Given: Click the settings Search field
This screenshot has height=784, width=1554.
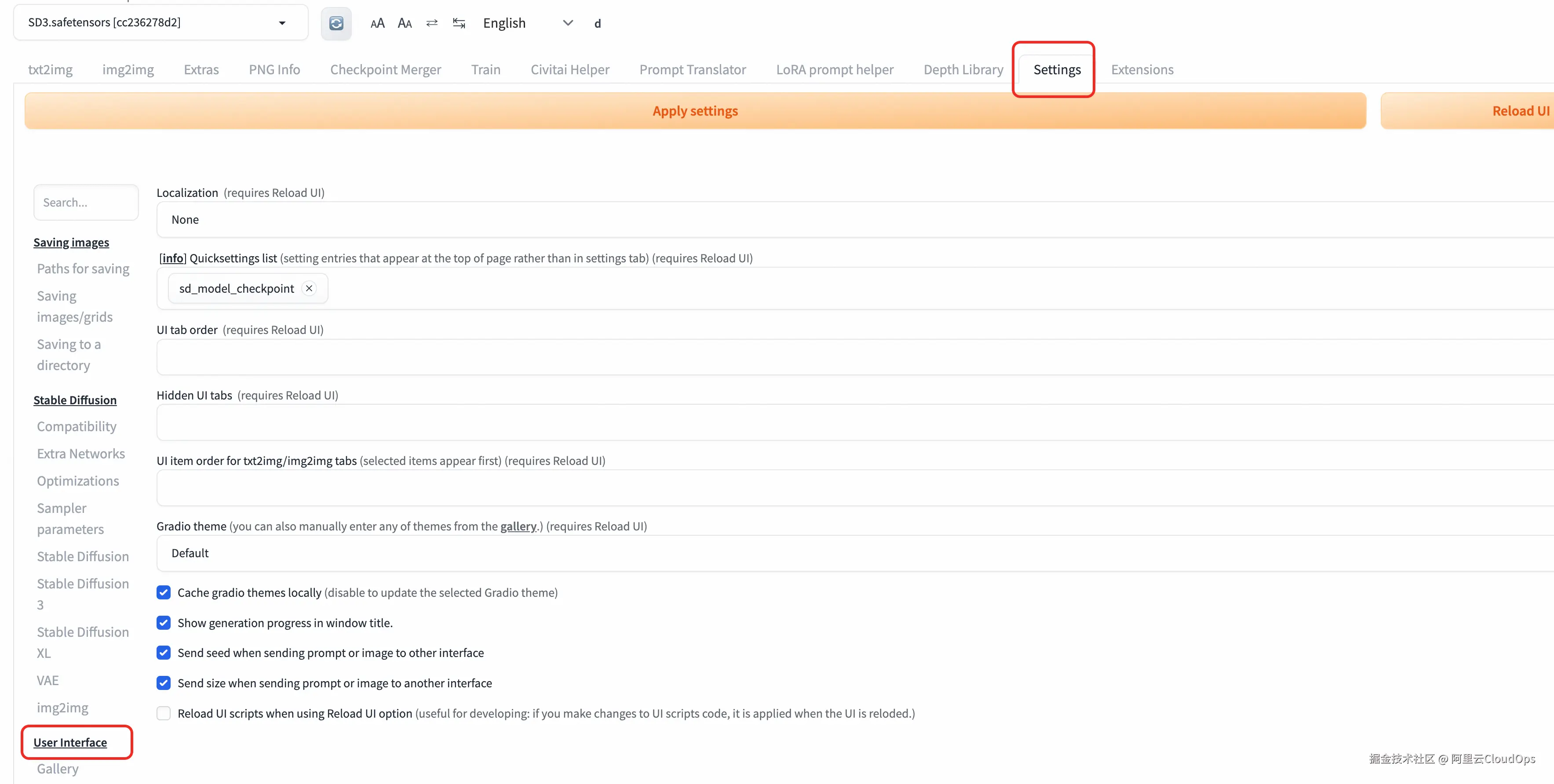Looking at the screenshot, I should coord(86,203).
